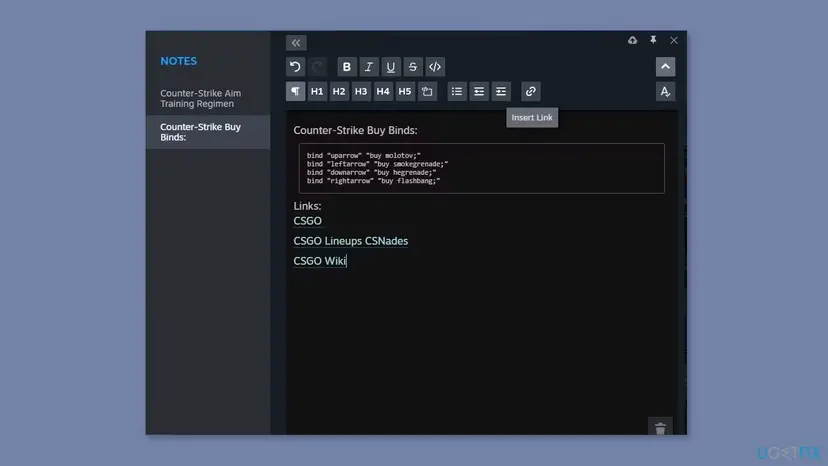Upload note to cloud
This screenshot has width=828, height=466.
coord(633,40)
